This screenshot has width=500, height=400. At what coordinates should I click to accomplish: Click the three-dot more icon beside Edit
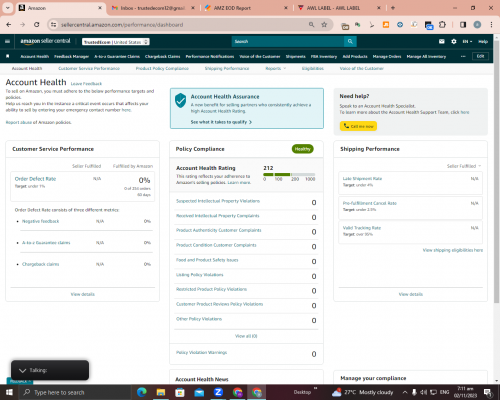pos(463,56)
